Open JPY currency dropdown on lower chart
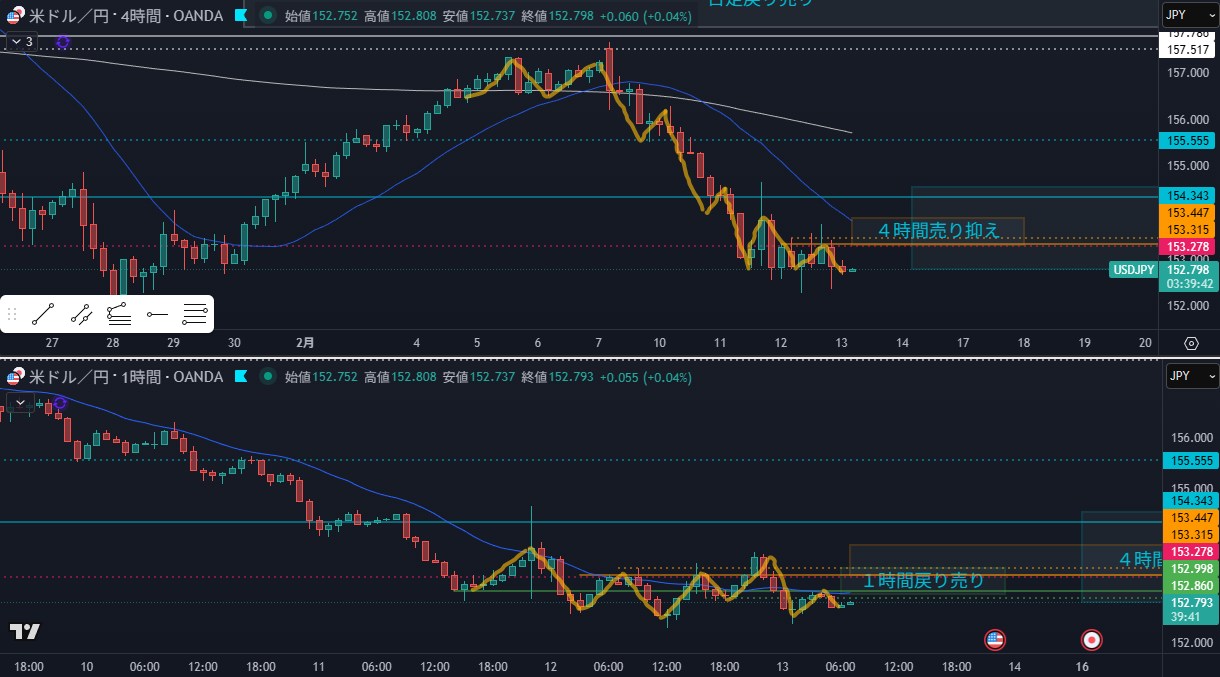 click(x=1191, y=376)
